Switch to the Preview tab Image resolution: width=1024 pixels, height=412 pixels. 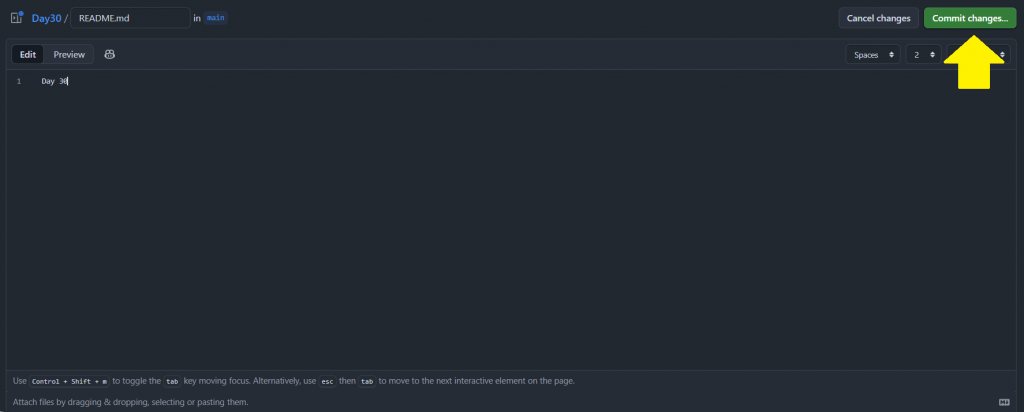(69, 54)
